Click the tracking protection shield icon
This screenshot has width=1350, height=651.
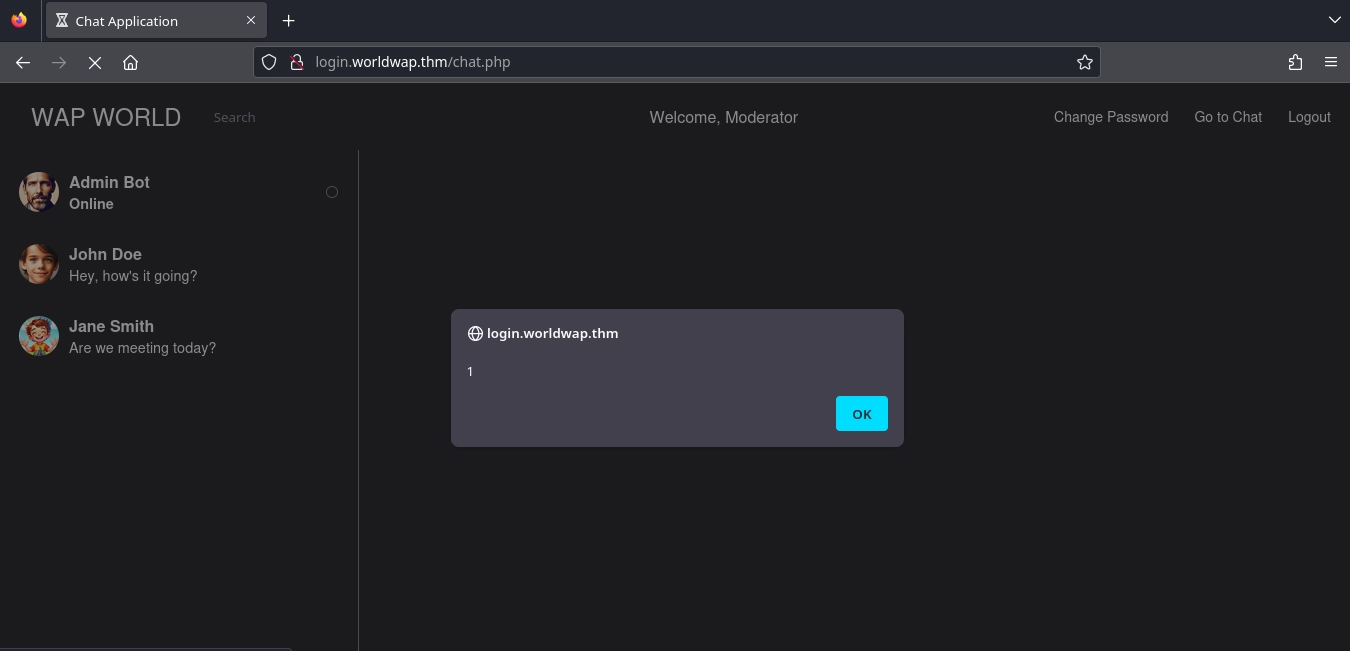pos(269,62)
